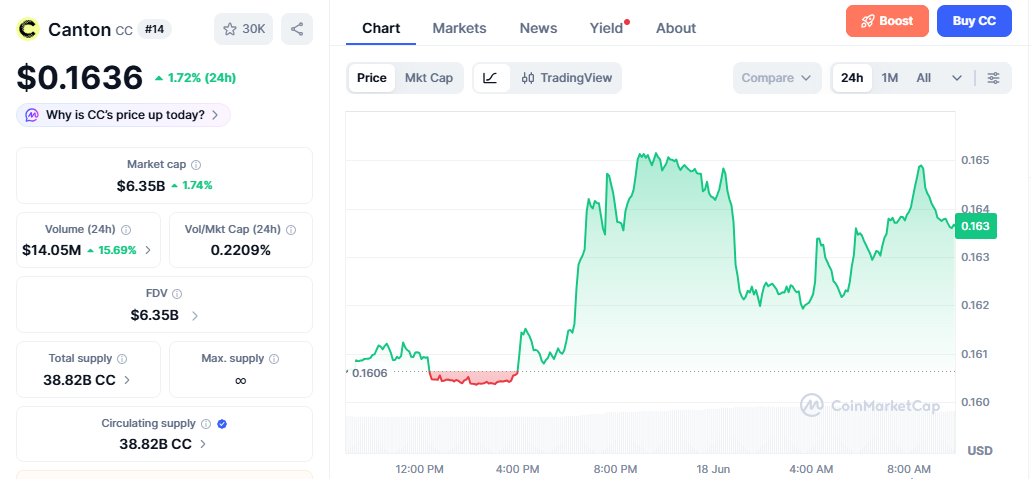This screenshot has width=1031, height=479.
Task: Click the current price label 0.163 on axis
Action: tap(976, 226)
